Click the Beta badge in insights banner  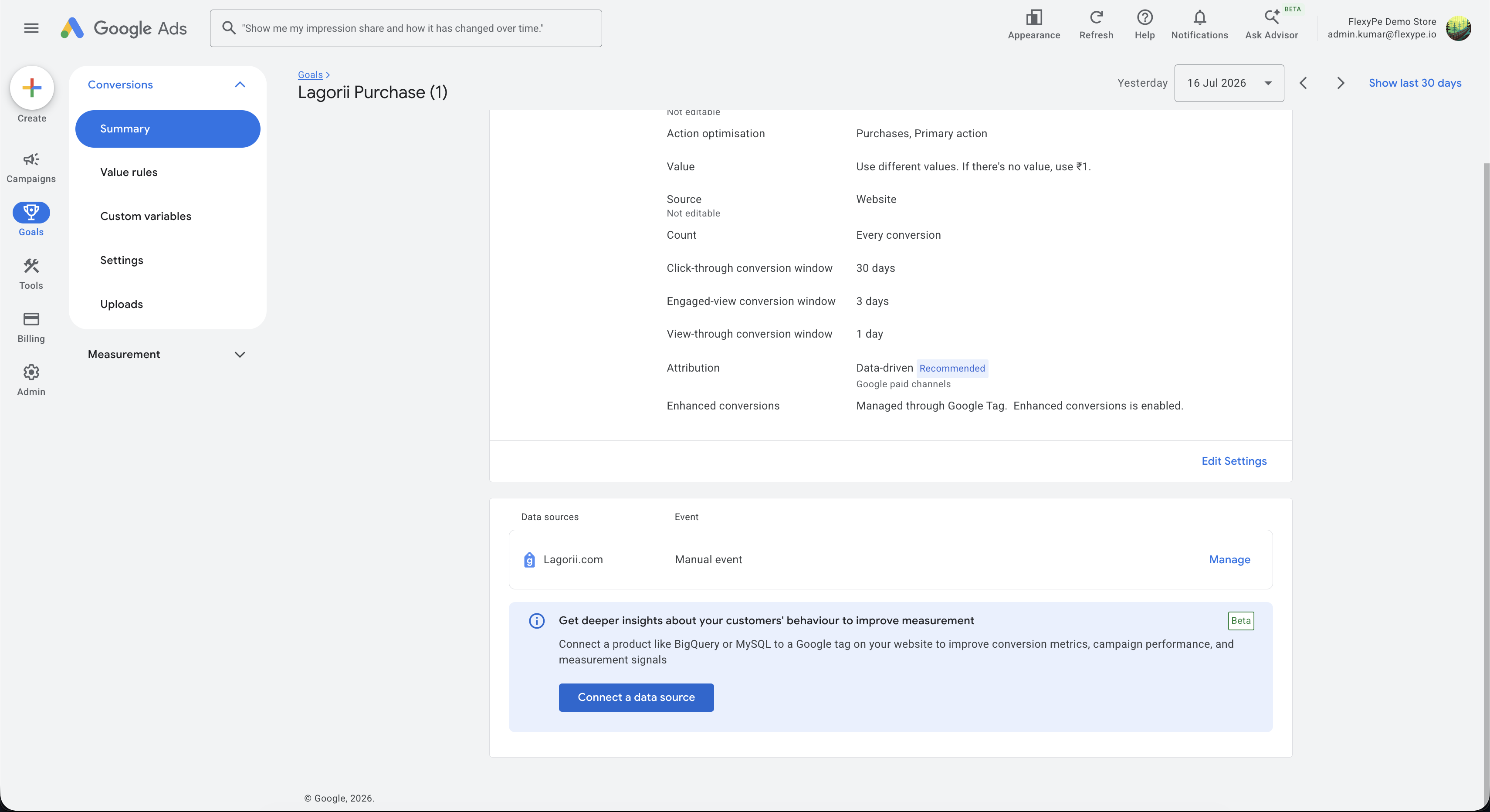[1241, 621]
